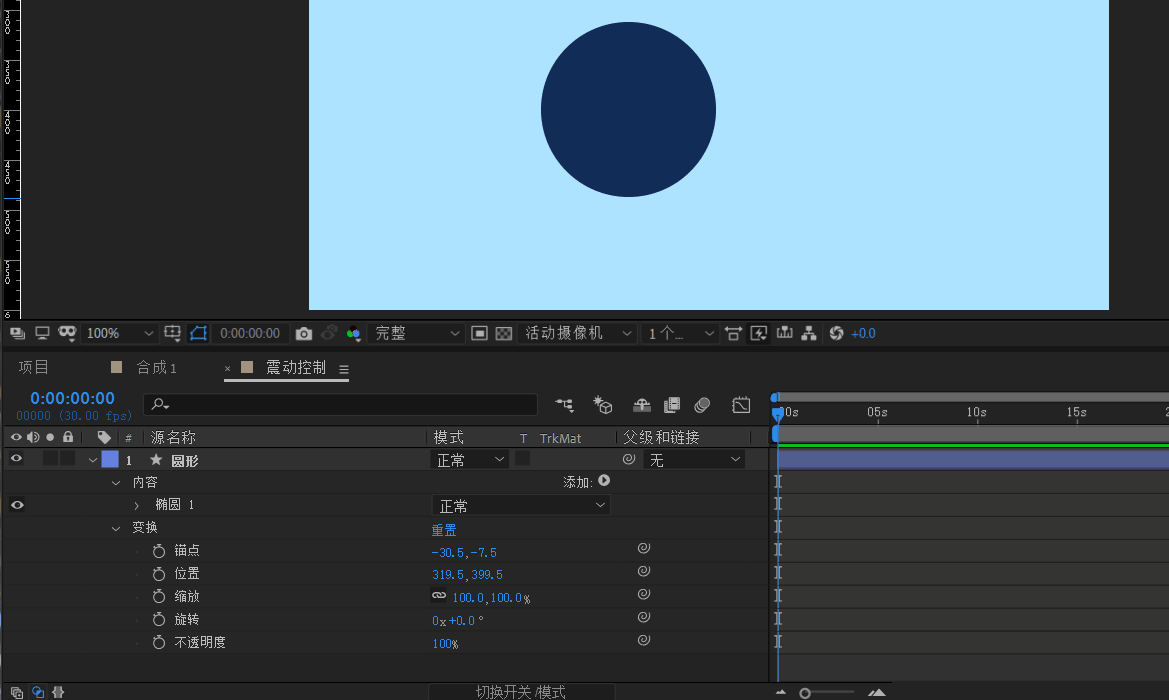Click the scale stopwatch (缩放)
The width and height of the screenshot is (1169, 700).
click(159, 596)
